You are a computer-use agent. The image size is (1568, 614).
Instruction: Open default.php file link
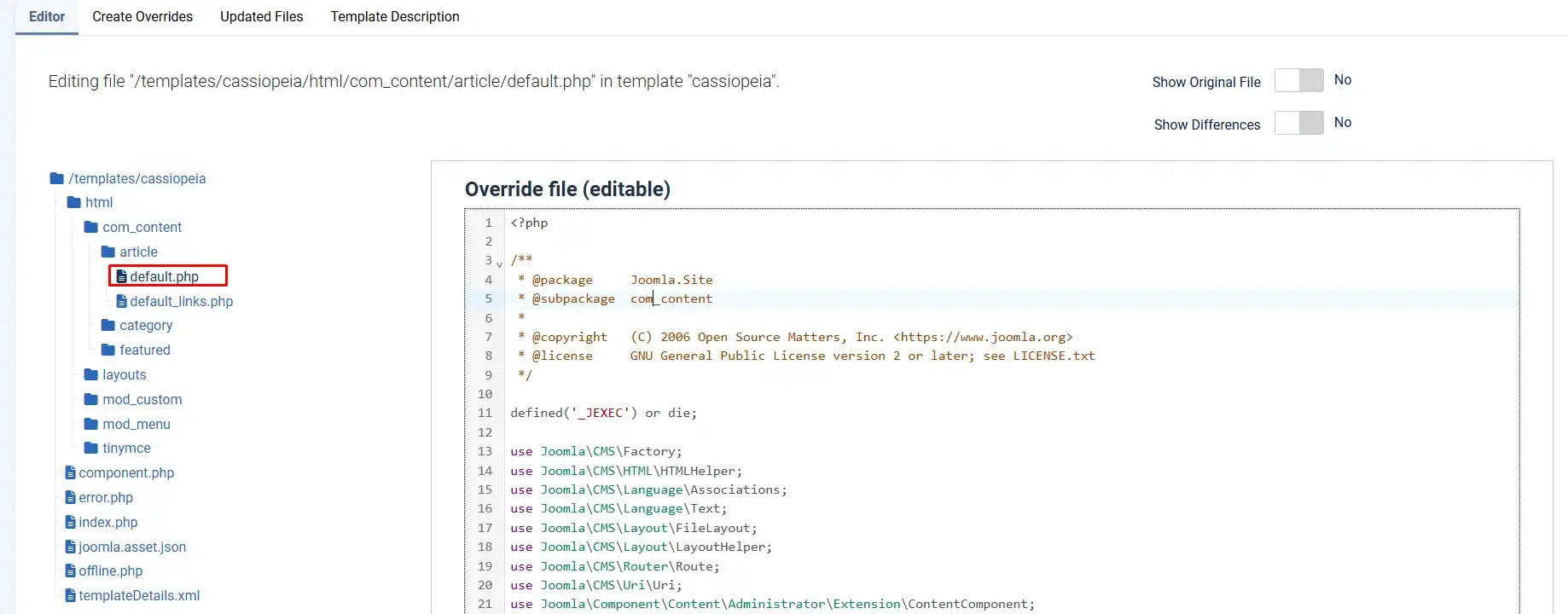[164, 276]
